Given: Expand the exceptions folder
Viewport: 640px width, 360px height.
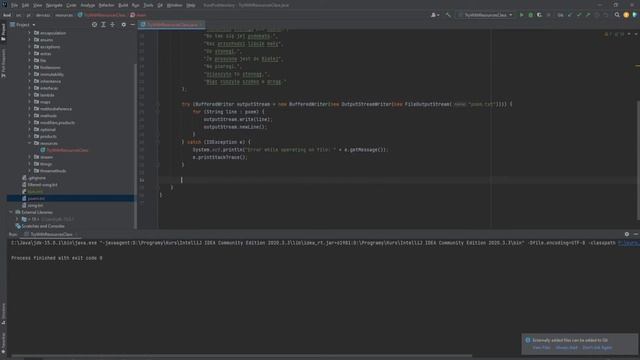Looking at the screenshot, I should pos(29,47).
